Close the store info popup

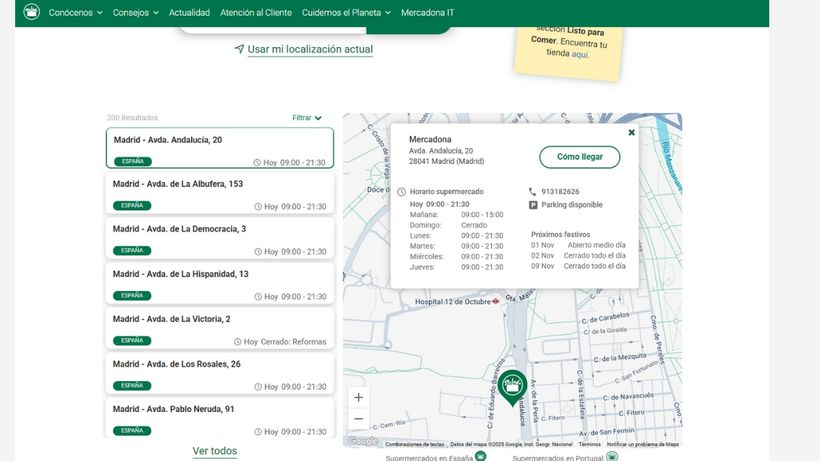pos(631,132)
